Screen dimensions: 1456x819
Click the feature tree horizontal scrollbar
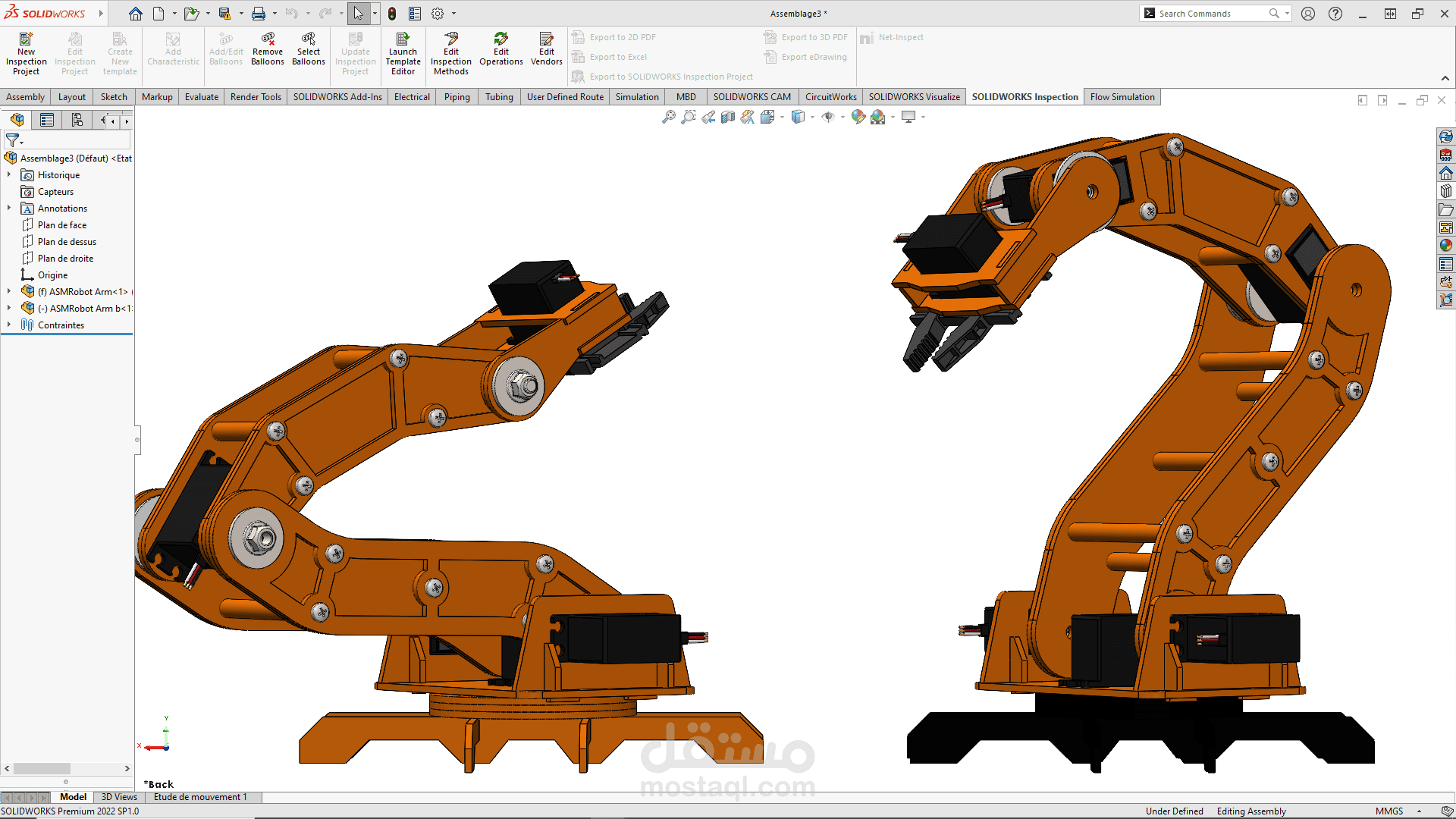point(42,768)
